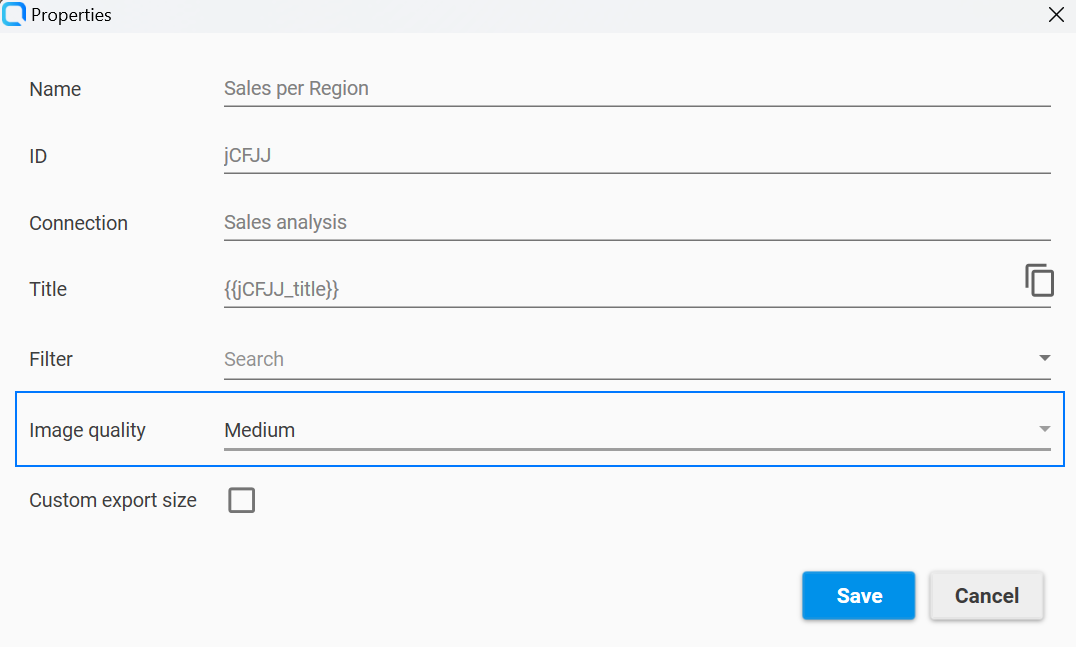The image size is (1076, 647).
Task: Click the Filter search box
Action: (x=600, y=358)
